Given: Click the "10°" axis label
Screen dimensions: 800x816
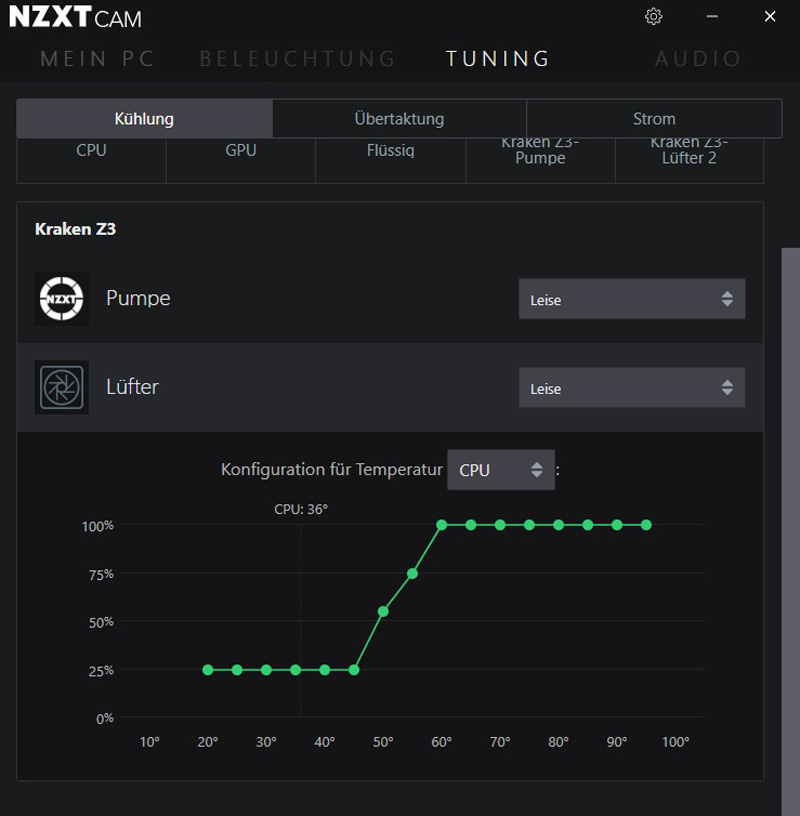Looking at the screenshot, I should [x=149, y=742].
